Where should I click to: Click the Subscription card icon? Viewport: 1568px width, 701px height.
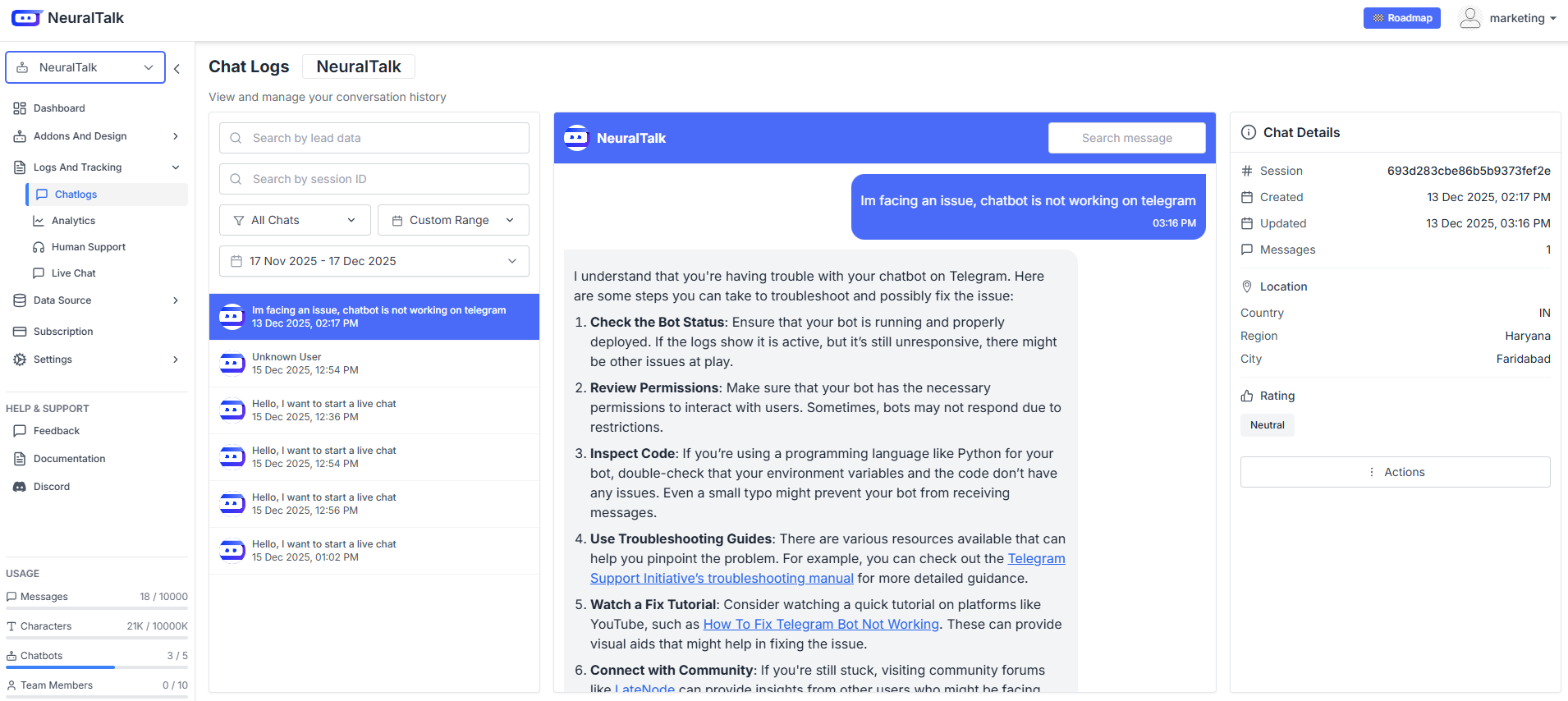point(20,332)
